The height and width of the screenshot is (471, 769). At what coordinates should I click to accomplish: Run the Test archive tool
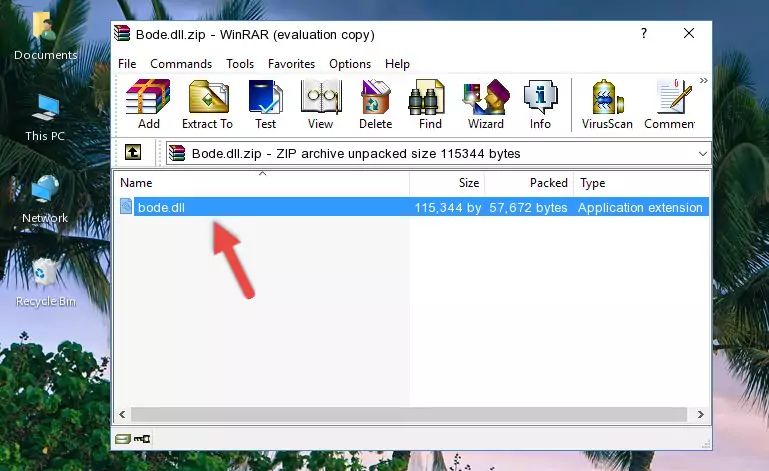(x=265, y=105)
